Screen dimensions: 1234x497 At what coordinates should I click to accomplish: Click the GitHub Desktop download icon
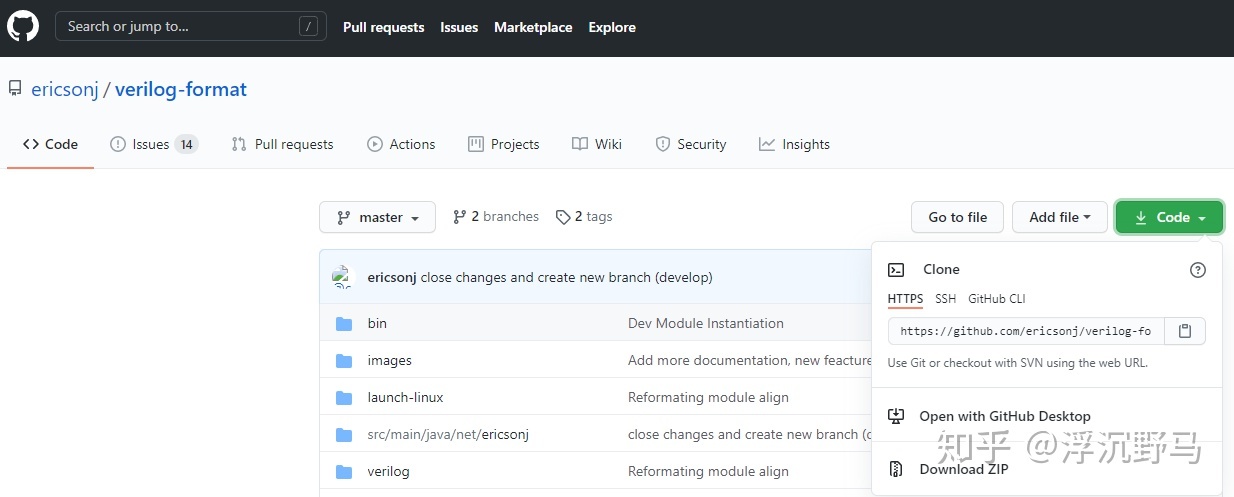tap(897, 416)
